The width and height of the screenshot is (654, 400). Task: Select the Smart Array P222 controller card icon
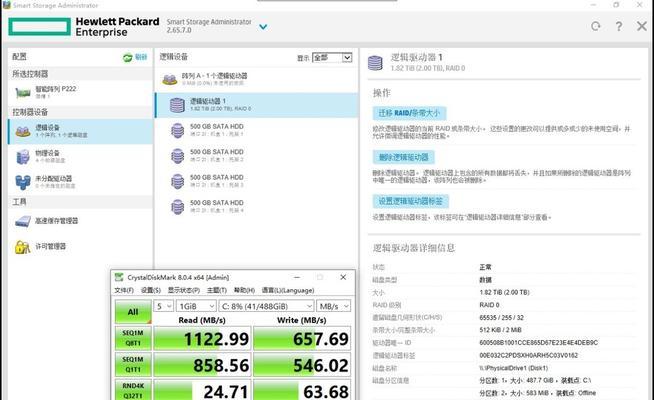(23, 93)
